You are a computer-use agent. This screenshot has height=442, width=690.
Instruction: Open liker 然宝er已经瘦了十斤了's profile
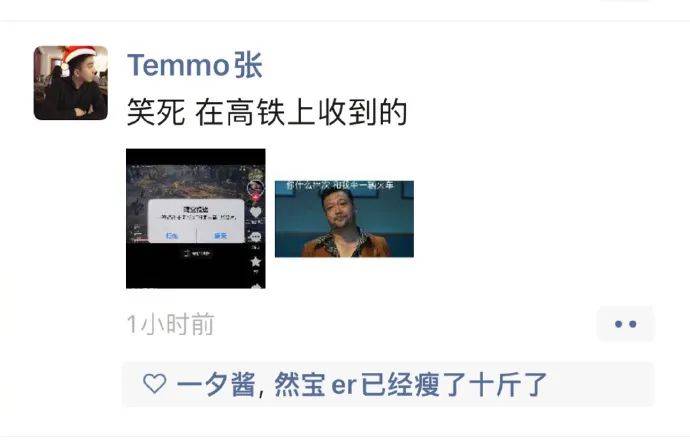coord(410,384)
